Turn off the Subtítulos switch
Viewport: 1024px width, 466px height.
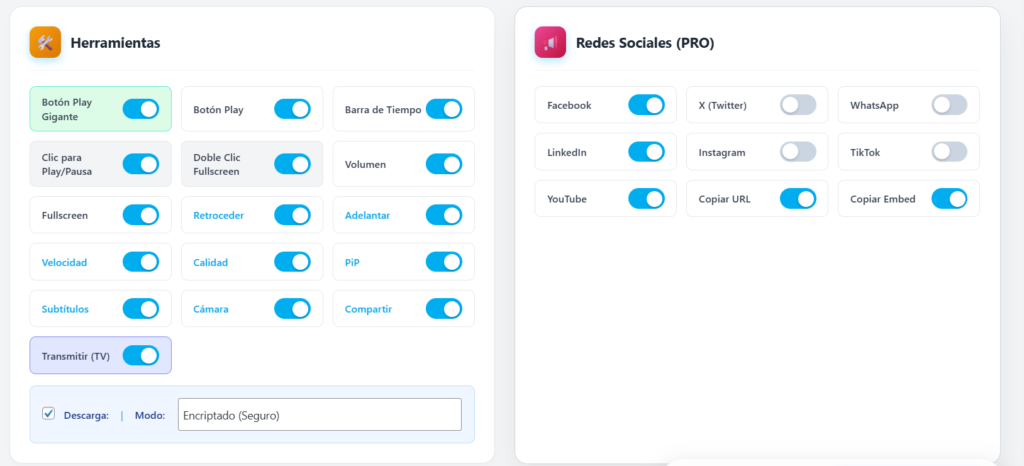(141, 309)
